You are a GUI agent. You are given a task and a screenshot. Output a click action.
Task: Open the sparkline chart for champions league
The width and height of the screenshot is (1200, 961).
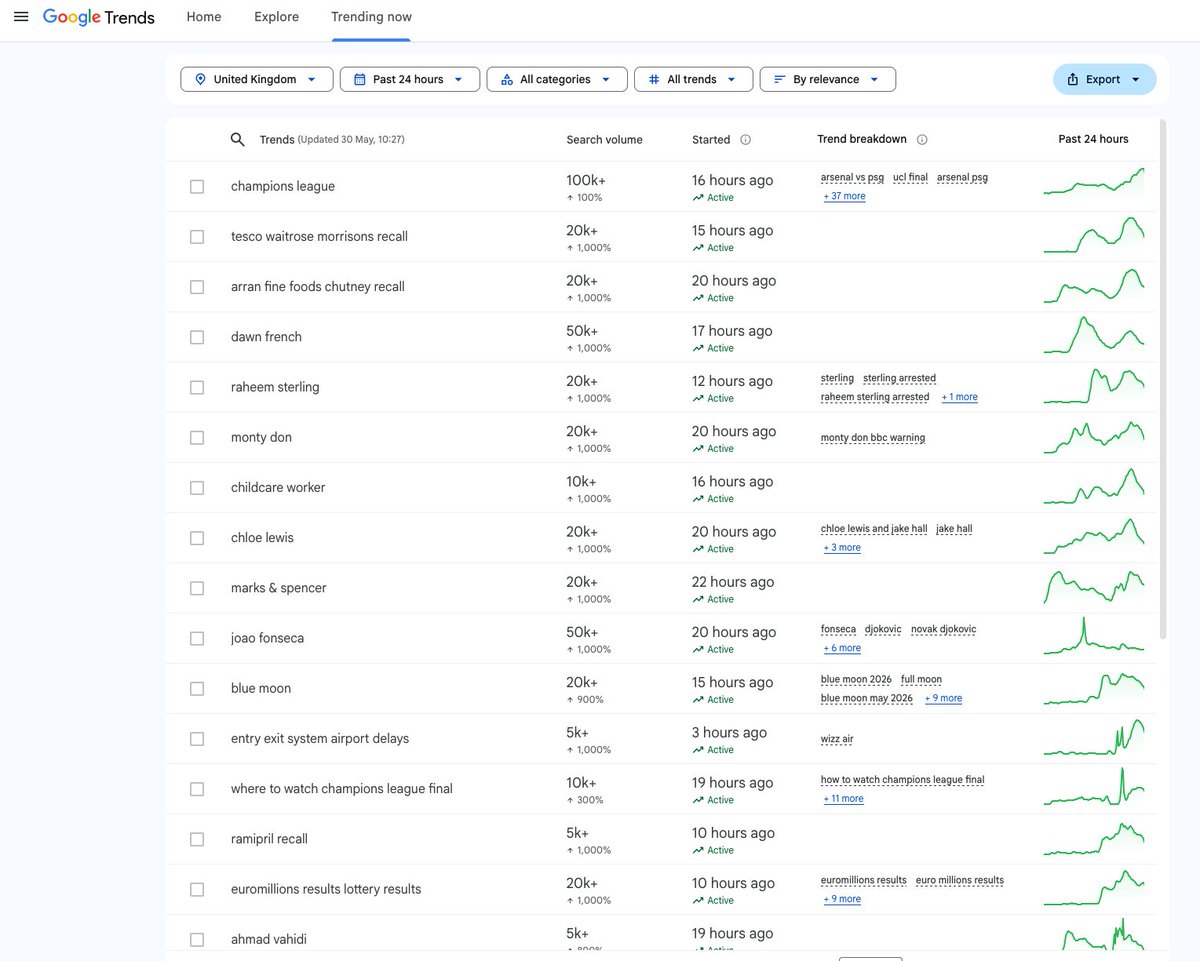(1094, 182)
